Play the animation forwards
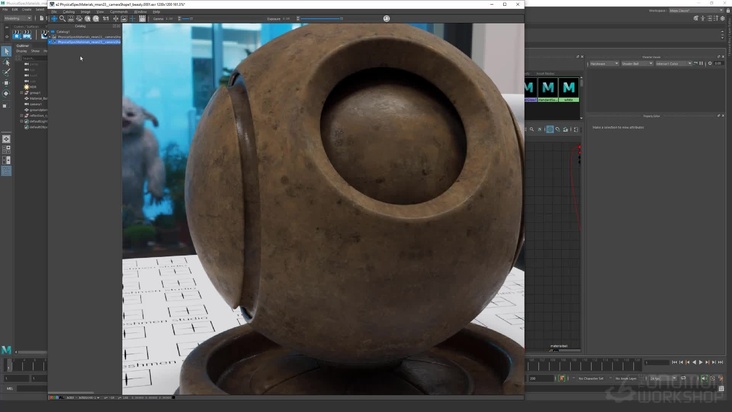The image size is (732, 412). [701, 362]
